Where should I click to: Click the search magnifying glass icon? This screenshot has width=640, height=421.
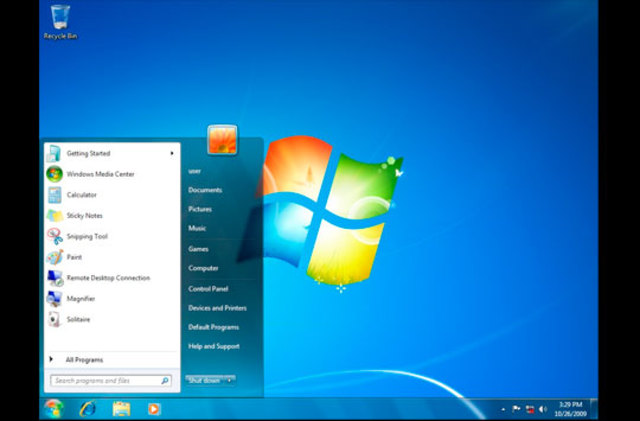pos(164,381)
